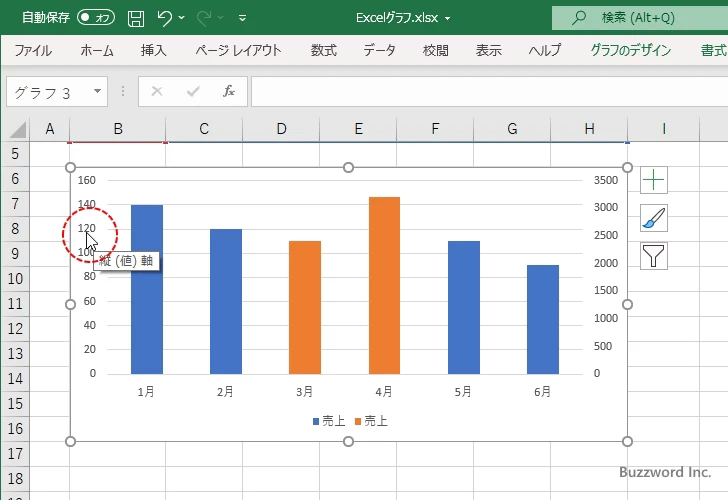Screen dimensions: 728x500
Task: Open the ヘルプ tab
Action: click(x=545, y=50)
